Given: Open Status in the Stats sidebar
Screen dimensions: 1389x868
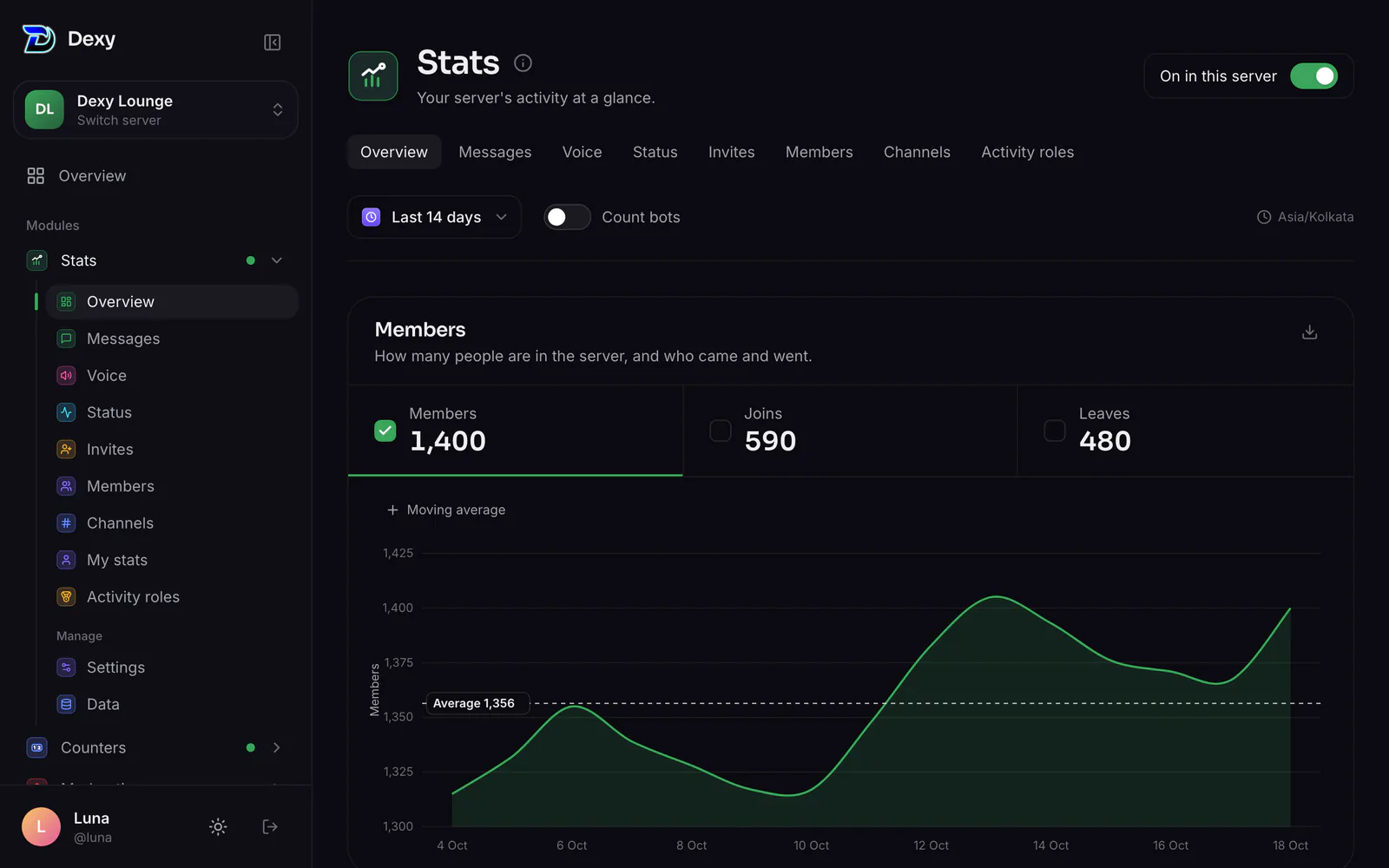Looking at the screenshot, I should [172, 412].
